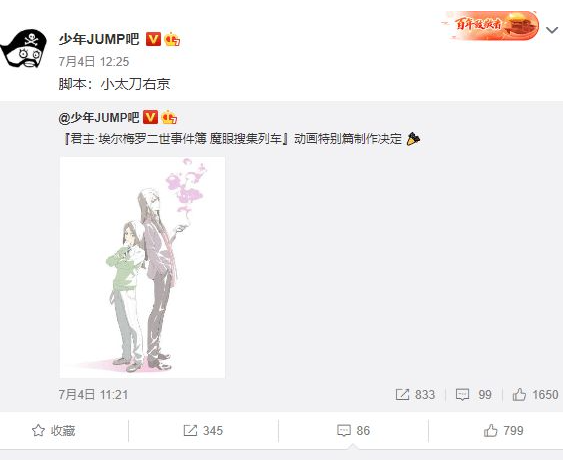Like this post with 799 likes
Image resolution: width=563 pixels, height=460 pixels.
[504, 430]
